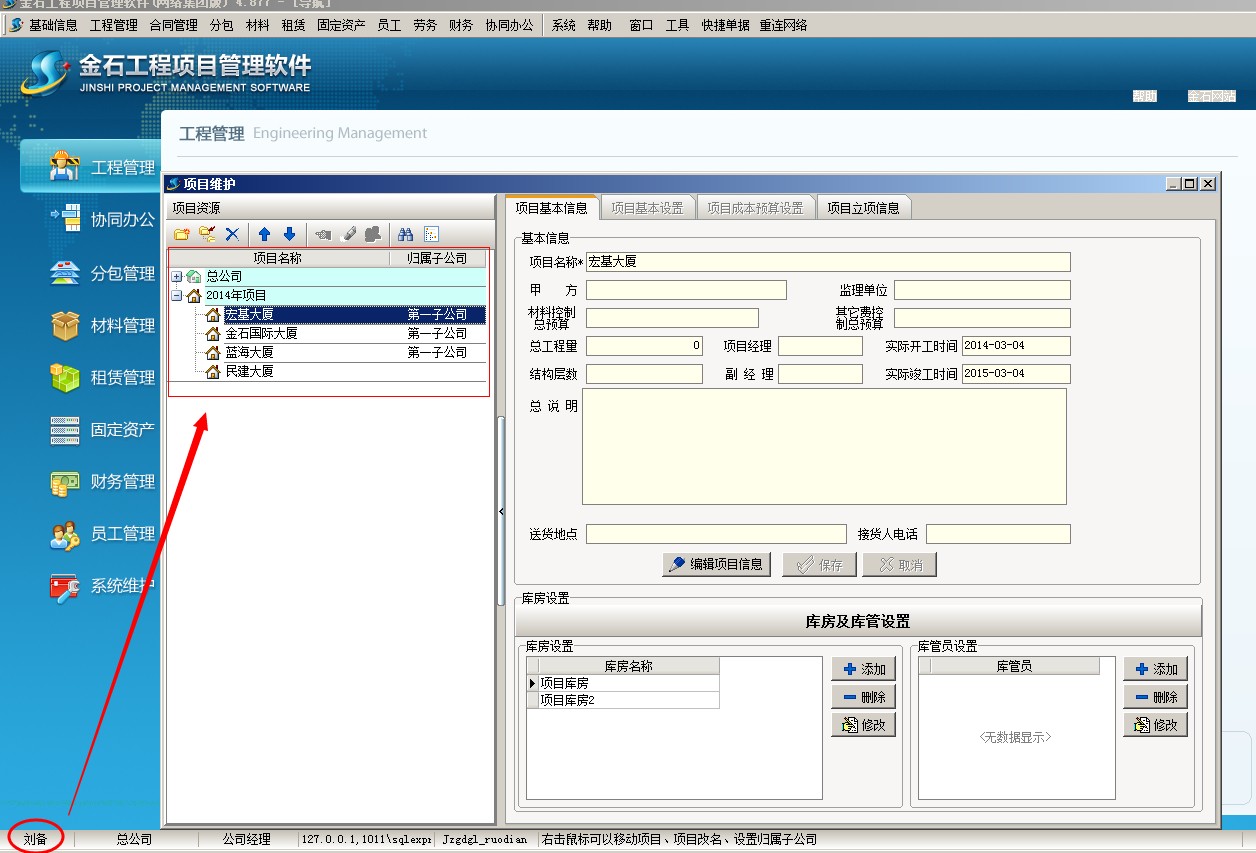Collapse the 2014年项目 tree node
1256x853 pixels.
coord(177,296)
